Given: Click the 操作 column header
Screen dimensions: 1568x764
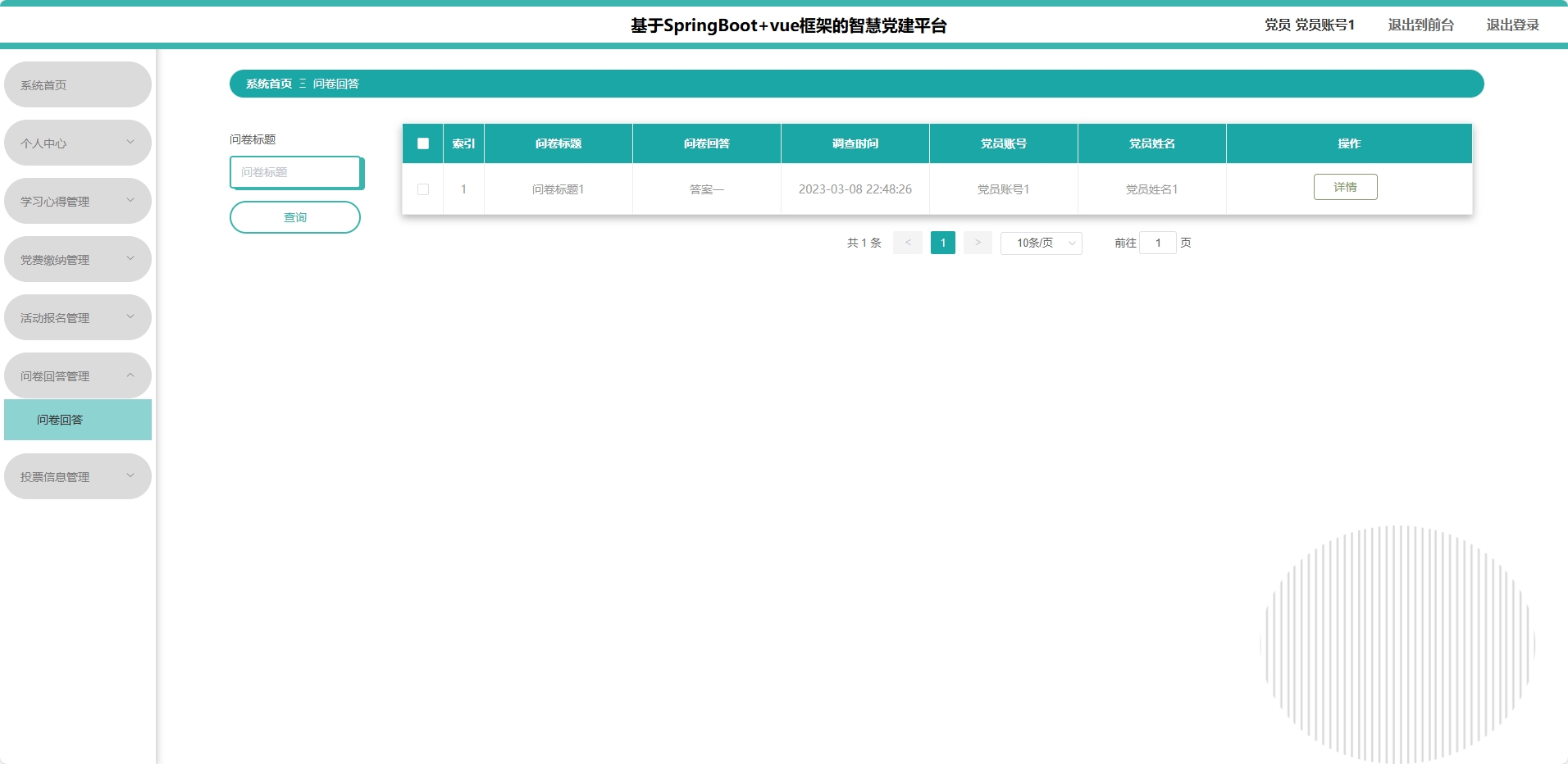Looking at the screenshot, I should point(1349,143).
